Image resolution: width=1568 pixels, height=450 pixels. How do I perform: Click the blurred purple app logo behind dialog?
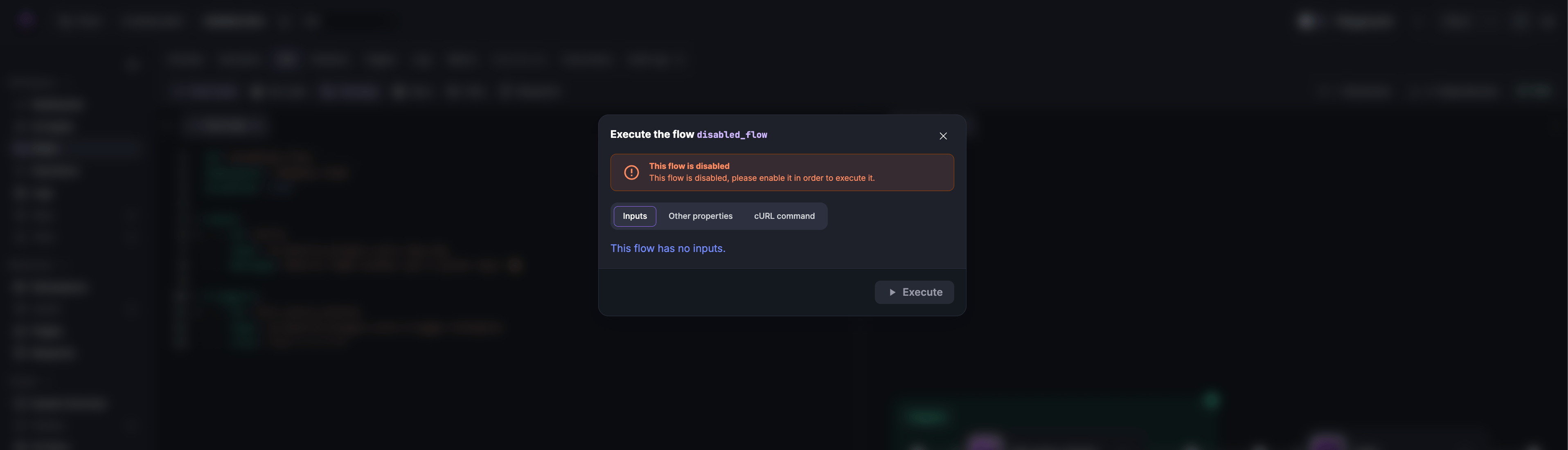(25, 21)
